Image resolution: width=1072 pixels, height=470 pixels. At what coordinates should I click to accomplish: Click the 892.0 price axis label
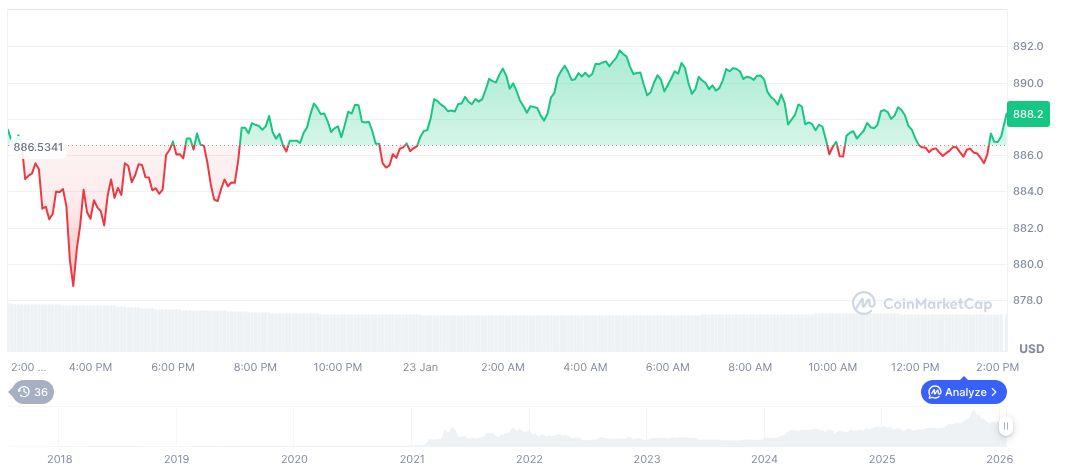tap(1028, 46)
